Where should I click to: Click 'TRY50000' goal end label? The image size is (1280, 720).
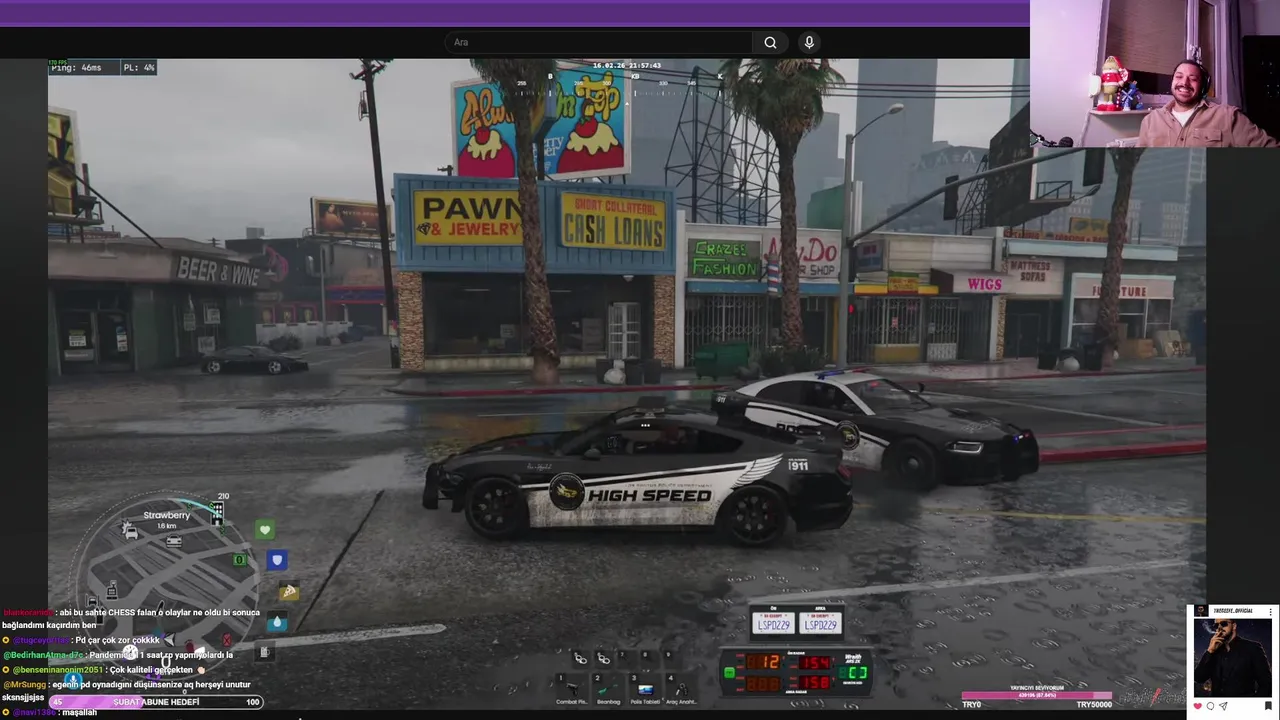coord(1094,705)
